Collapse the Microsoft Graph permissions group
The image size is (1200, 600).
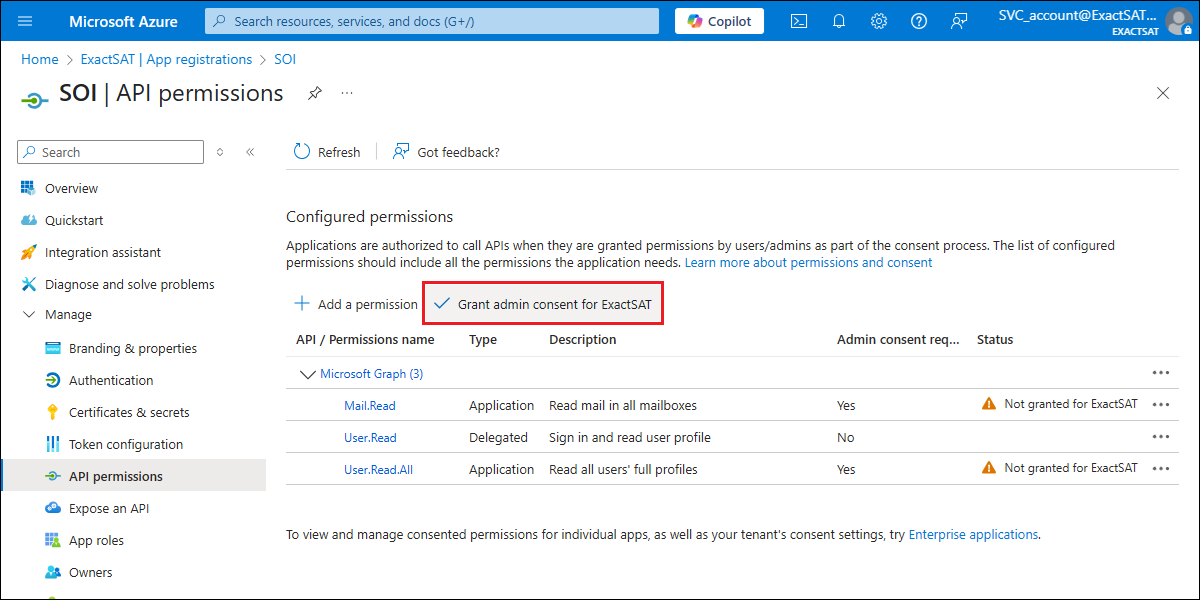pyautogui.click(x=307, y=374)
